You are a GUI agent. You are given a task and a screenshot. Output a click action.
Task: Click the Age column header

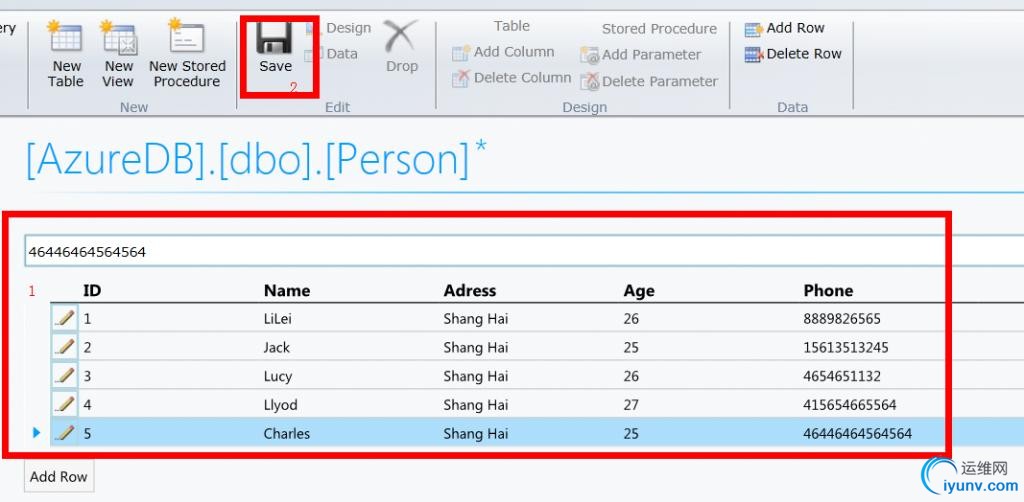(x=639, y=291)
